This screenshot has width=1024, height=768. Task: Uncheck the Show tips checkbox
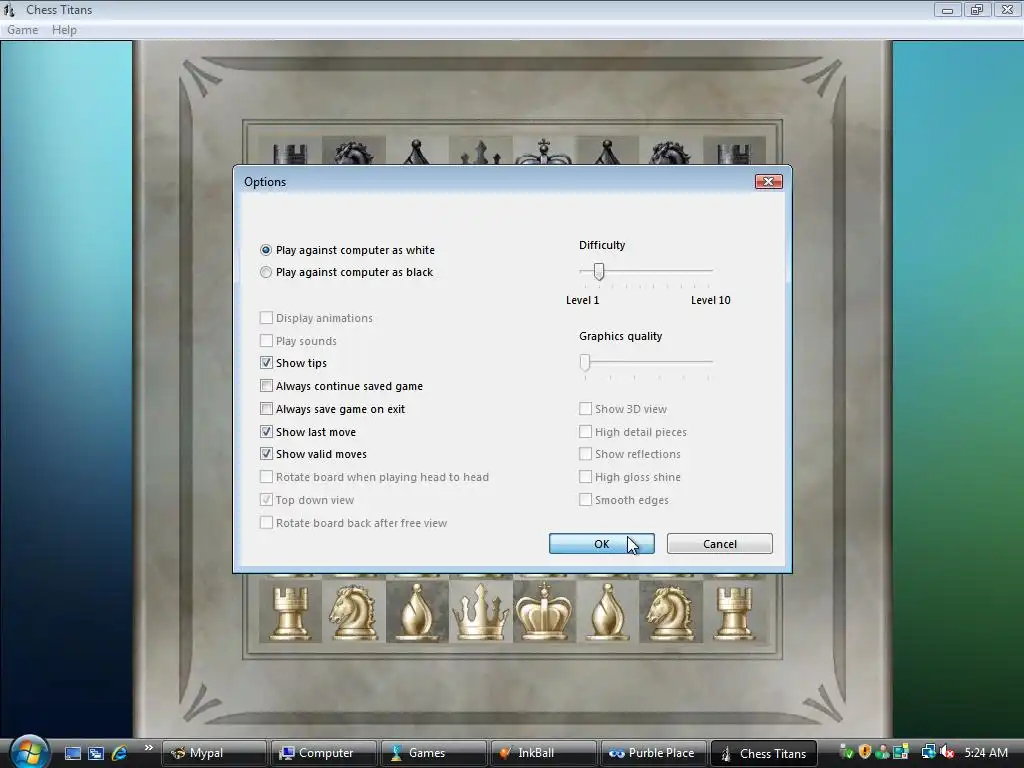(266, 362)
